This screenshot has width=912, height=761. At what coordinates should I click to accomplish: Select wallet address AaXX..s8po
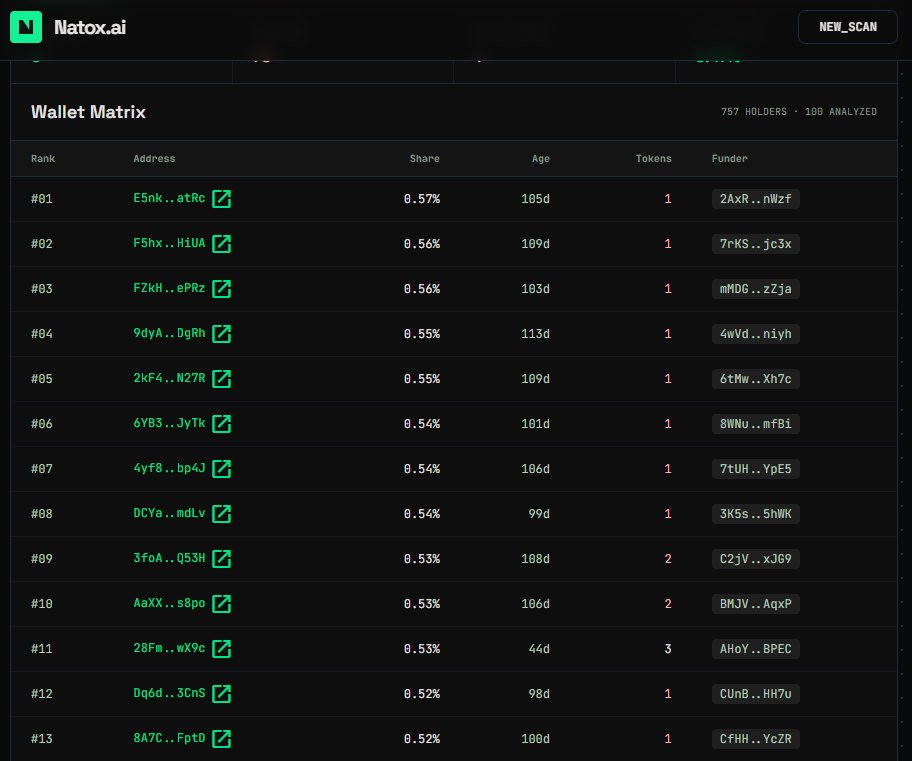169,603
